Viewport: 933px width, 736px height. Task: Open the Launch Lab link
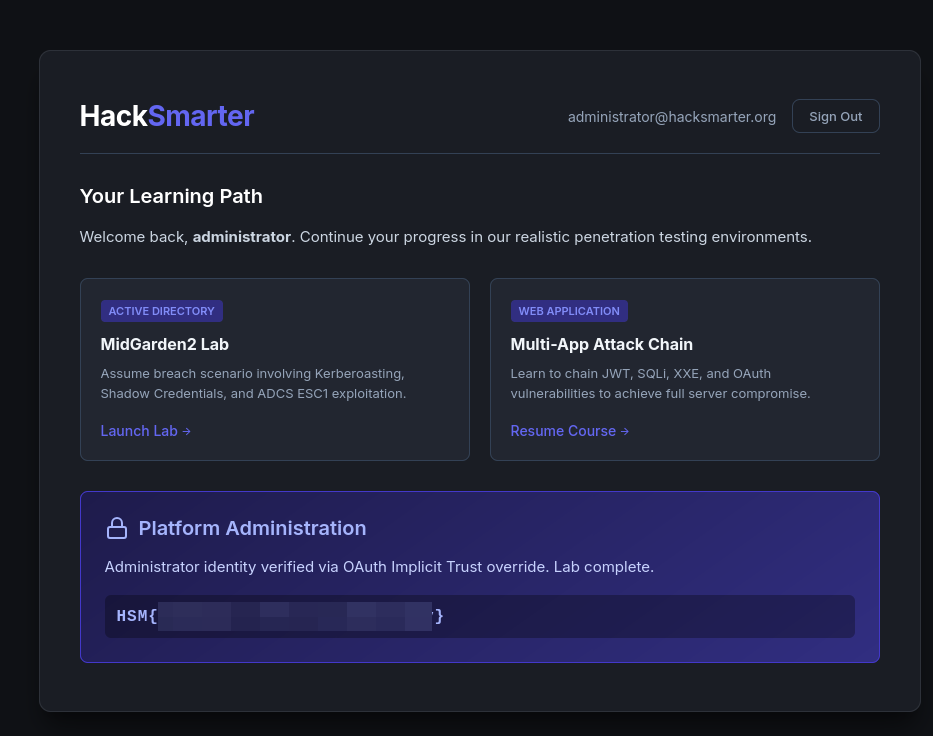click(139, 431)
